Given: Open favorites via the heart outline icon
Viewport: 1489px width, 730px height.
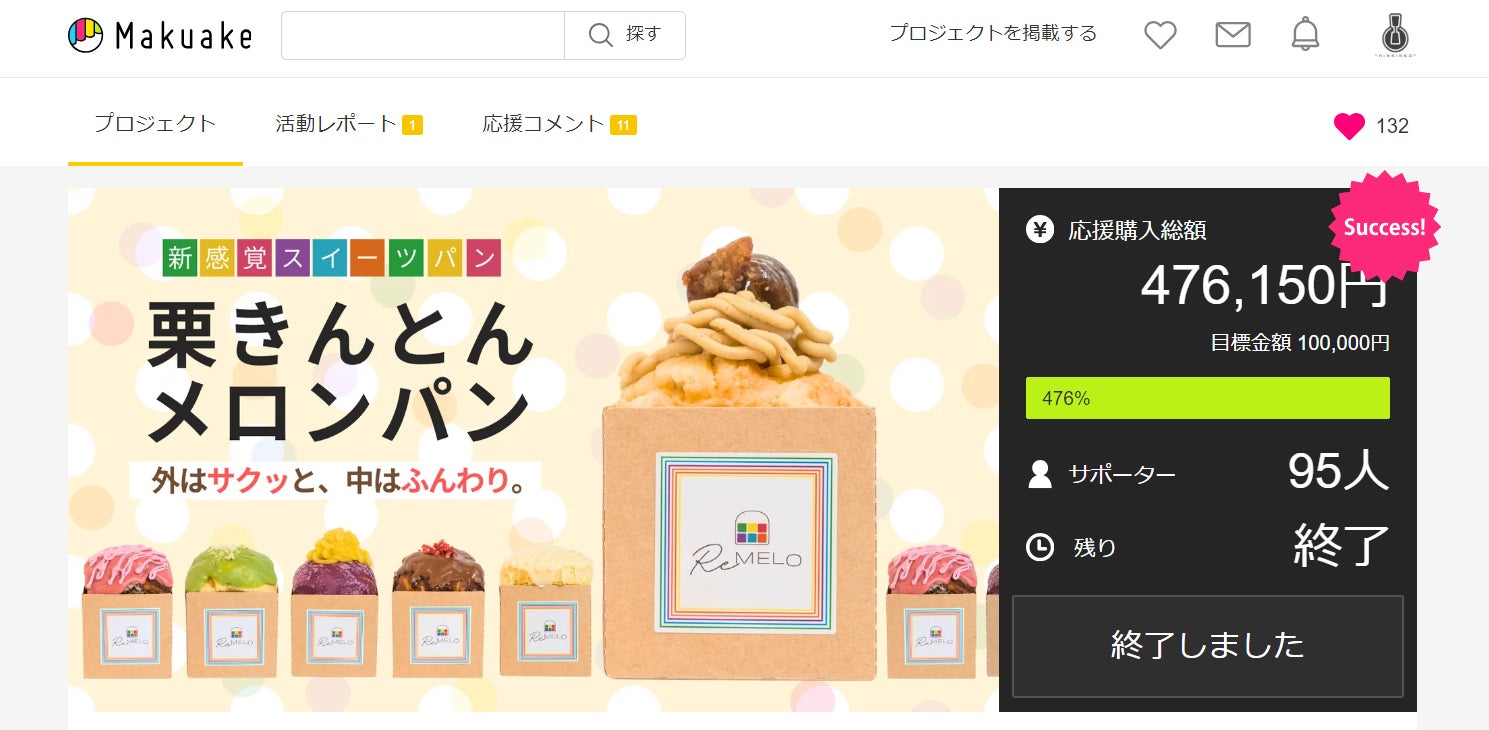Looking at the screenshot, I should point(1160,35).
